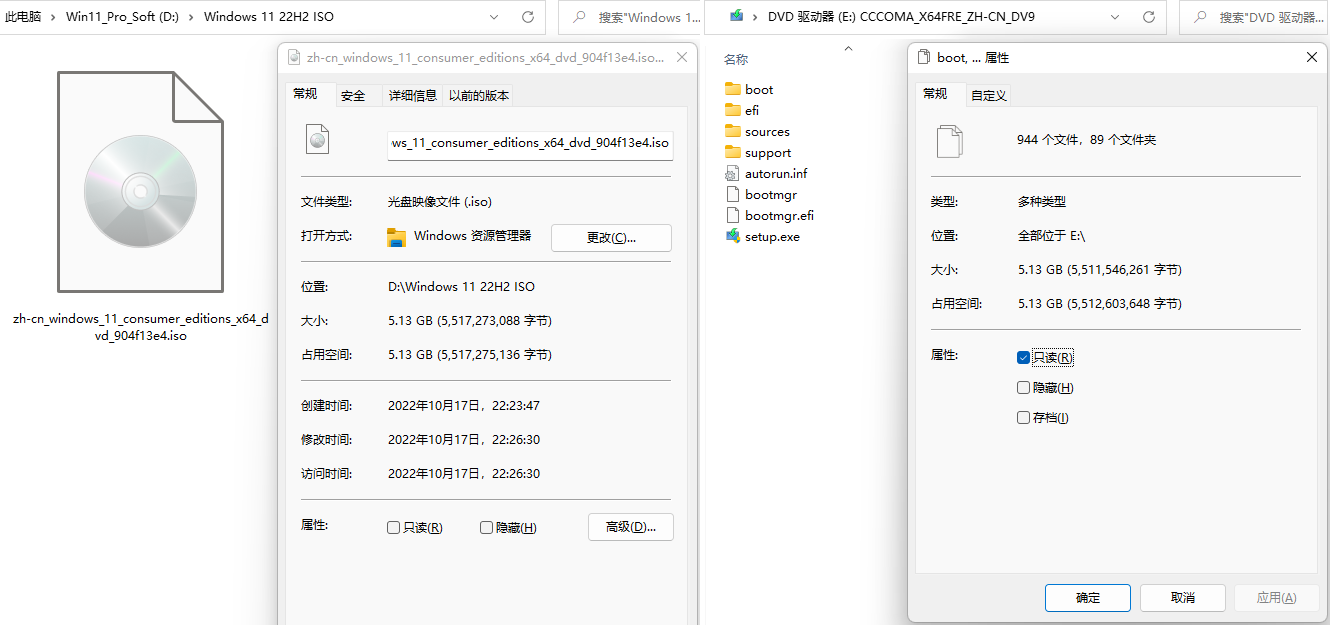Refresh the Windows 11 22H2 ISO folder
This screenshot has width=1330, height=625.
pyautogui.click(x=528, y=17)
